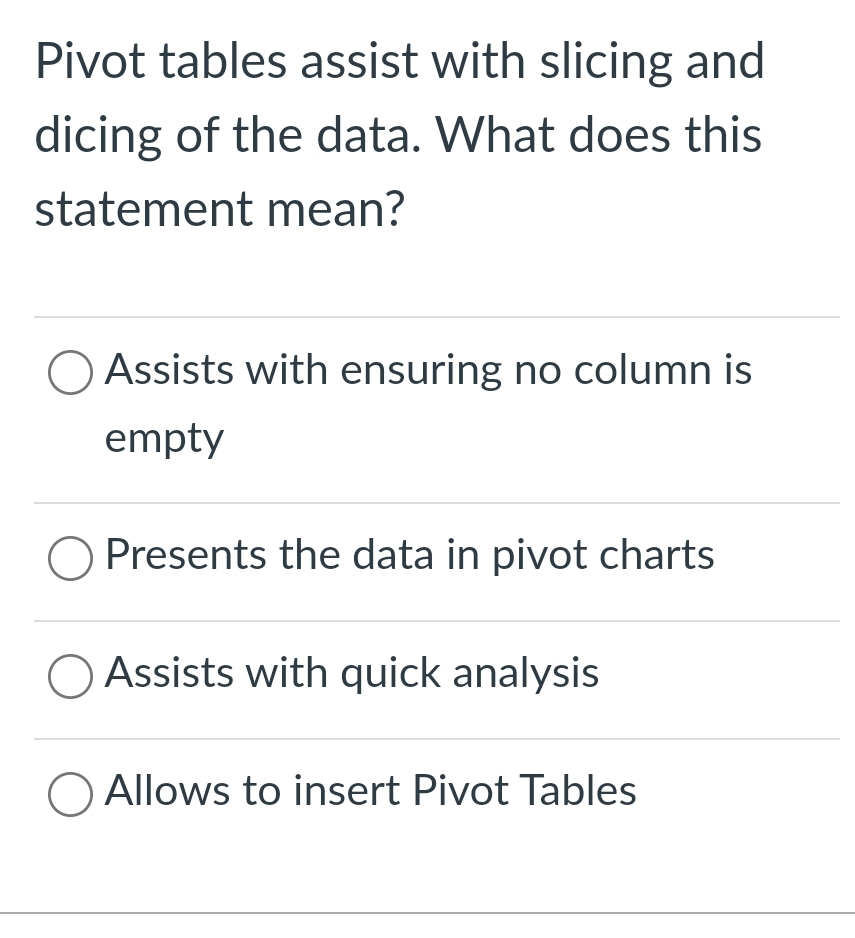Click the radio circle beside the first answer
This screenshot has height=938, width=855.
pos(69,373)
